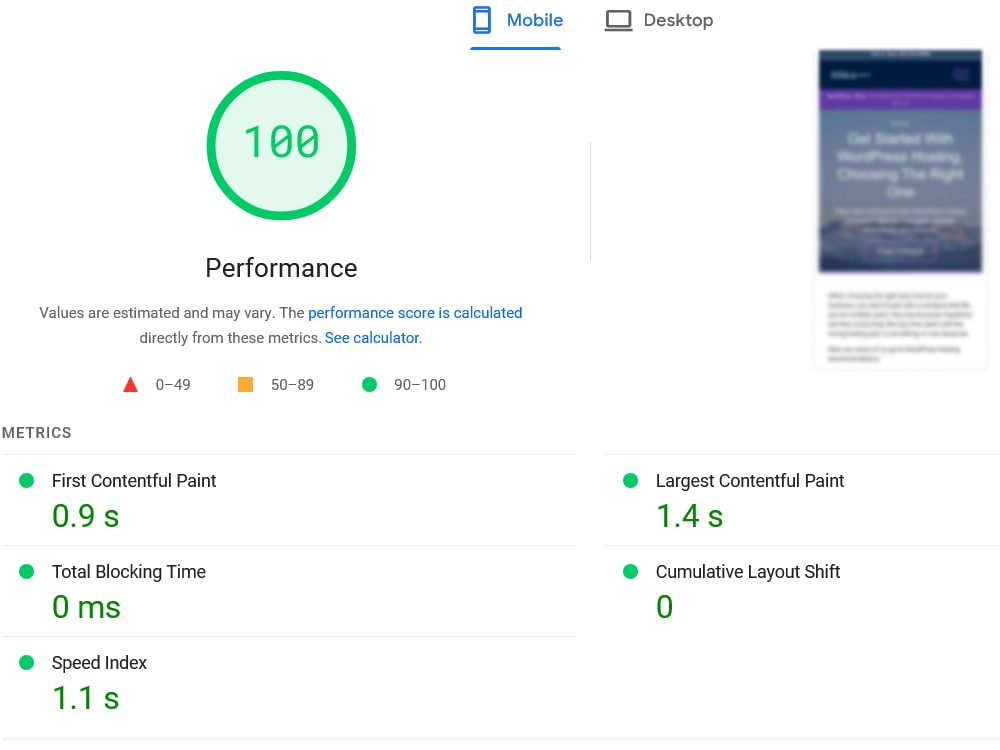Click the '1.1 s' Speed Index value
1000x750 pixels.
tap(85, 698)
